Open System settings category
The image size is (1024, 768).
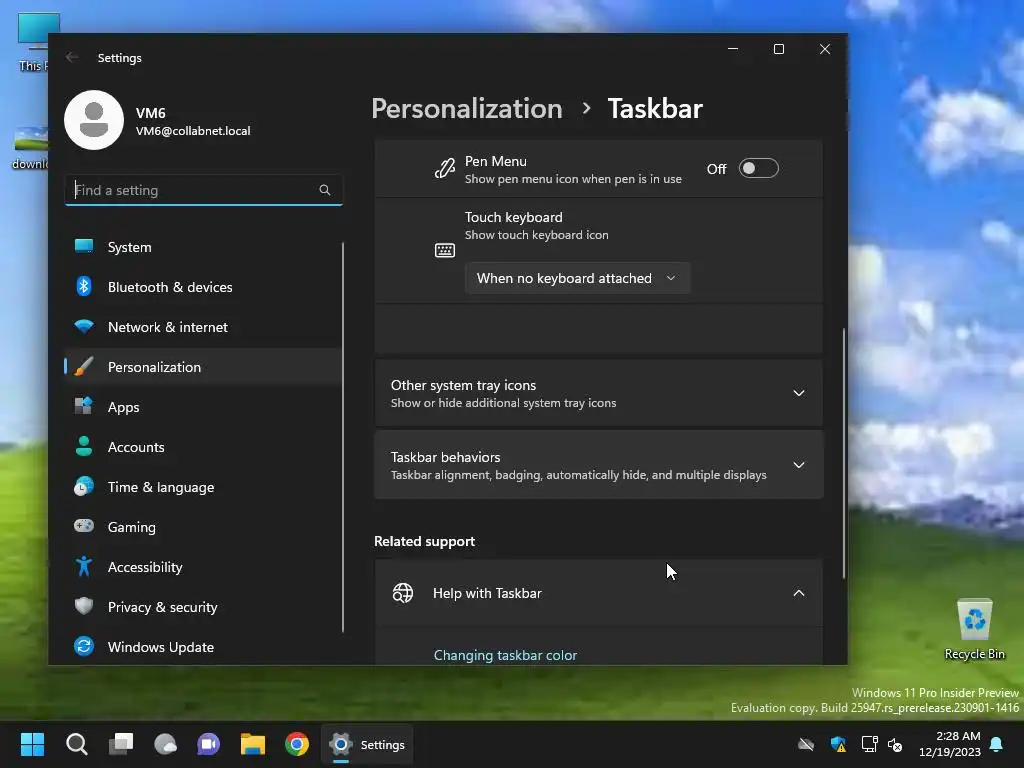click(203, 247)
